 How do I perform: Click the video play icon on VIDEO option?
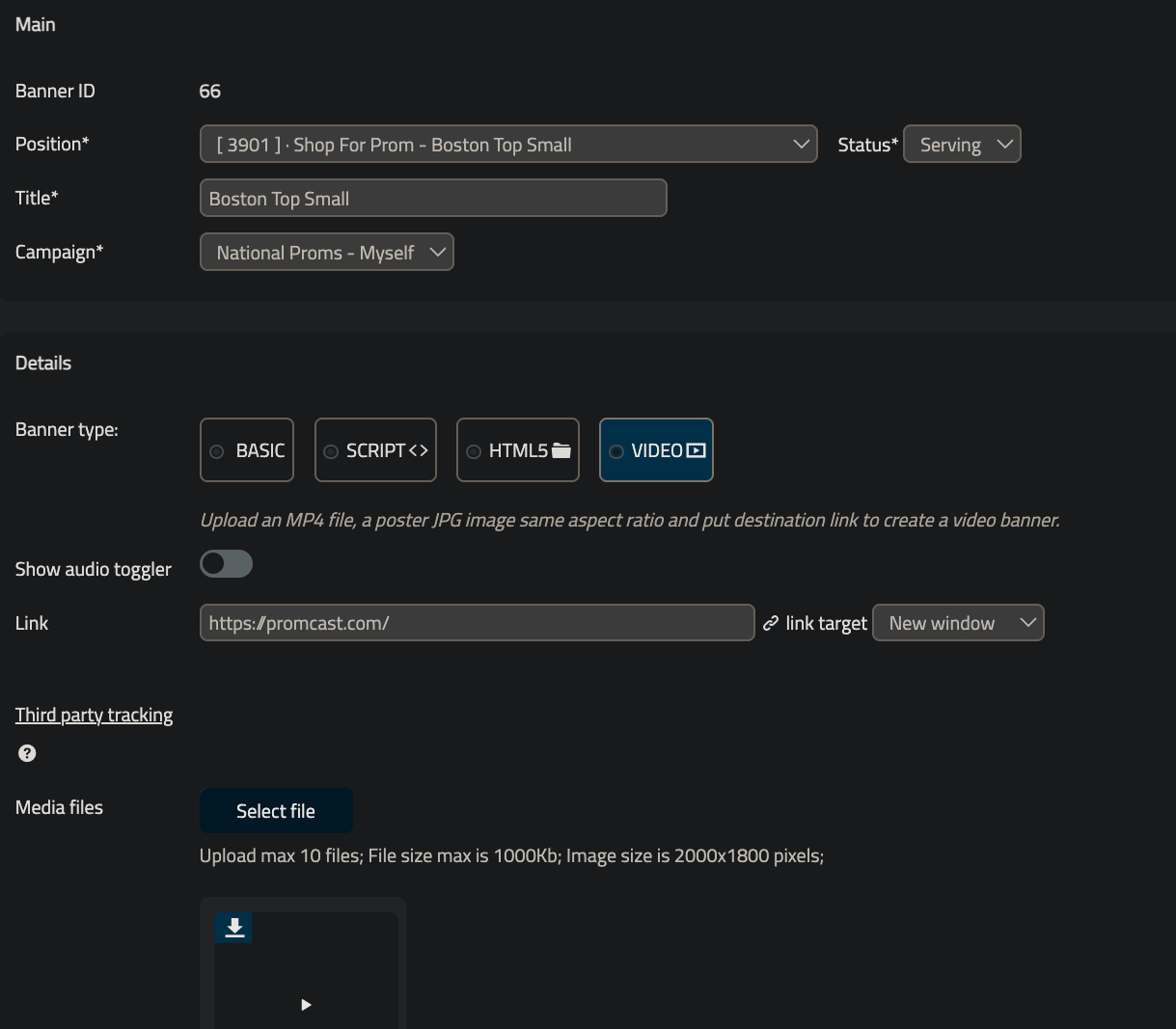pyautogui.click(x=696, y=450)
